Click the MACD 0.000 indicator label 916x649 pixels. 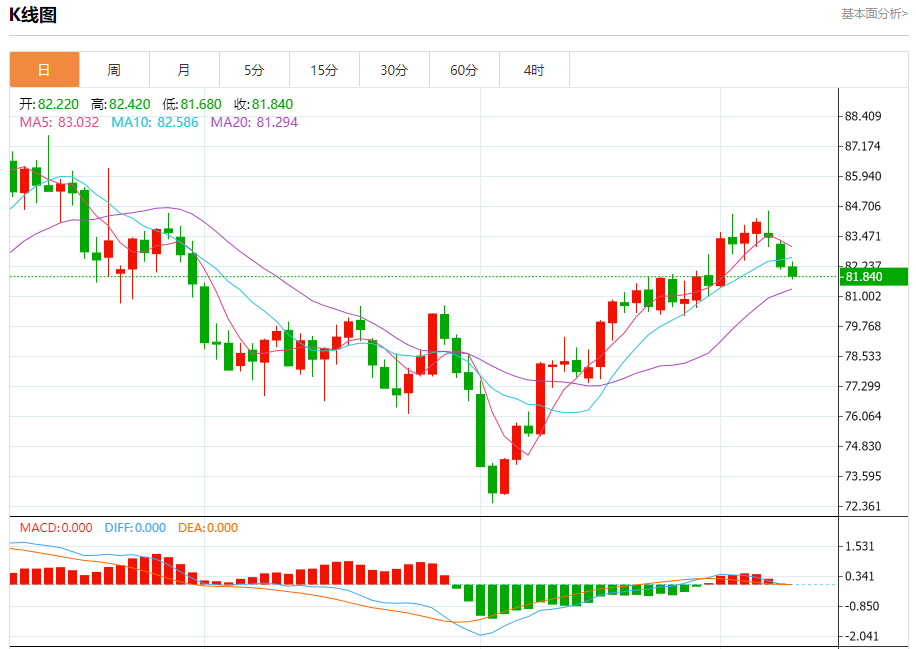(56, 527)
